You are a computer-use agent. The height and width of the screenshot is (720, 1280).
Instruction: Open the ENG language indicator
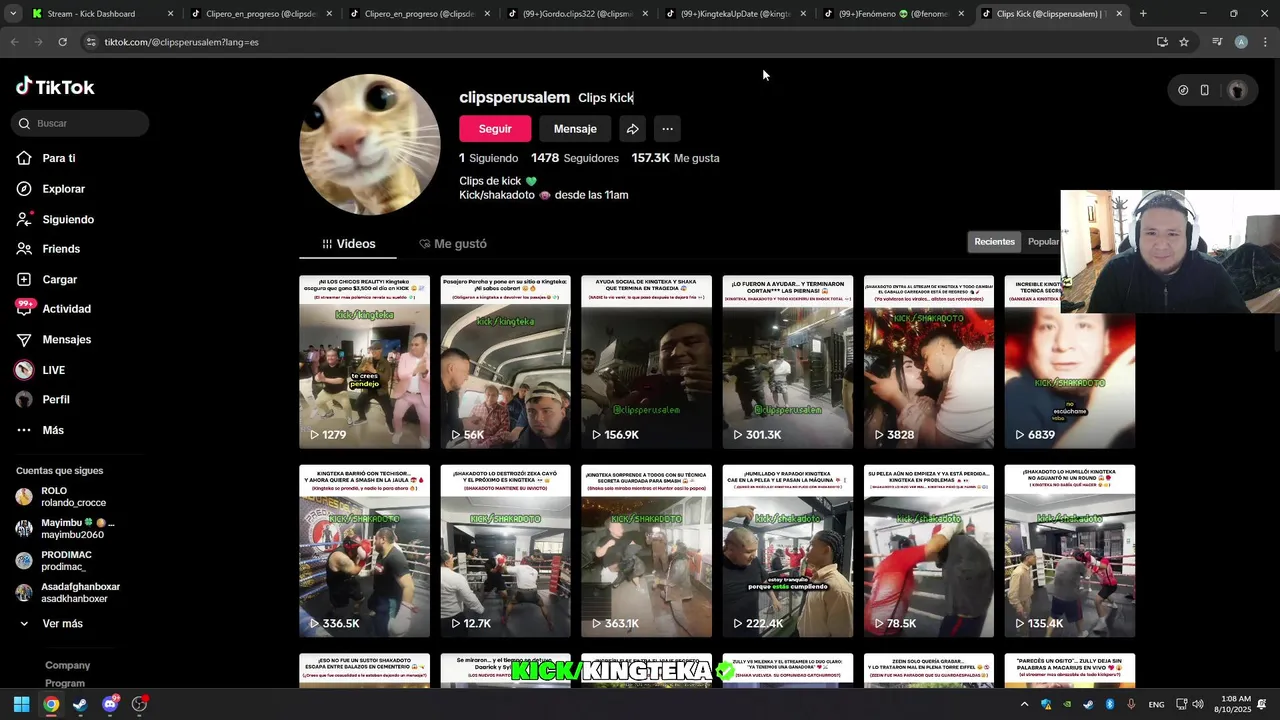pyautogui.click(x=1156, y=704)
